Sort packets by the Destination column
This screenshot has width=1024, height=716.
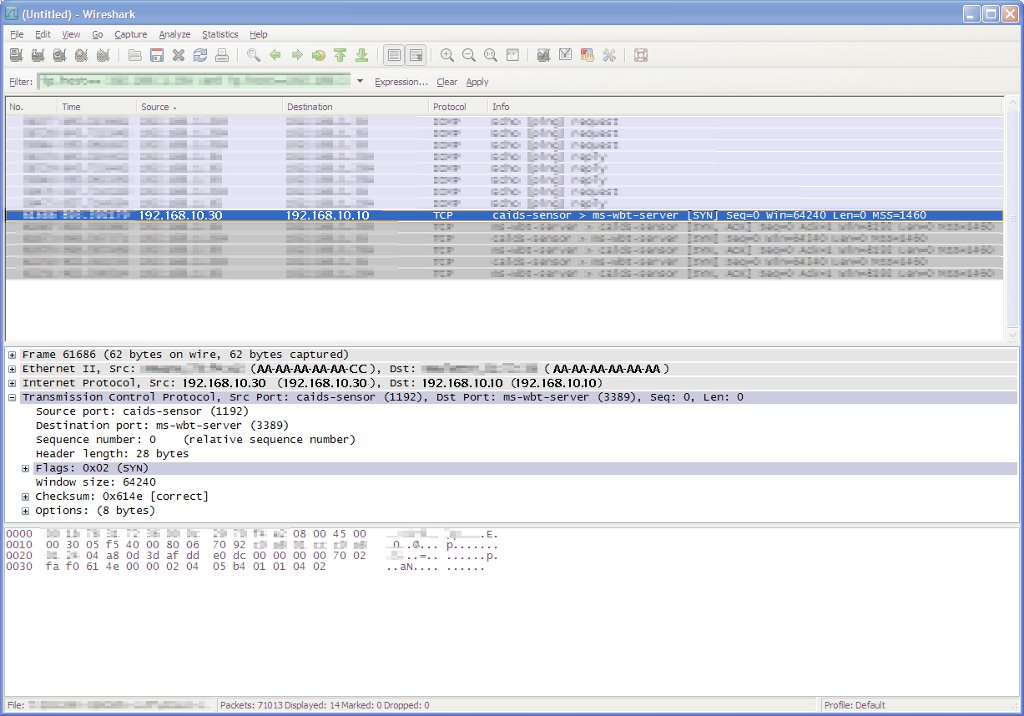coord(356,106)
